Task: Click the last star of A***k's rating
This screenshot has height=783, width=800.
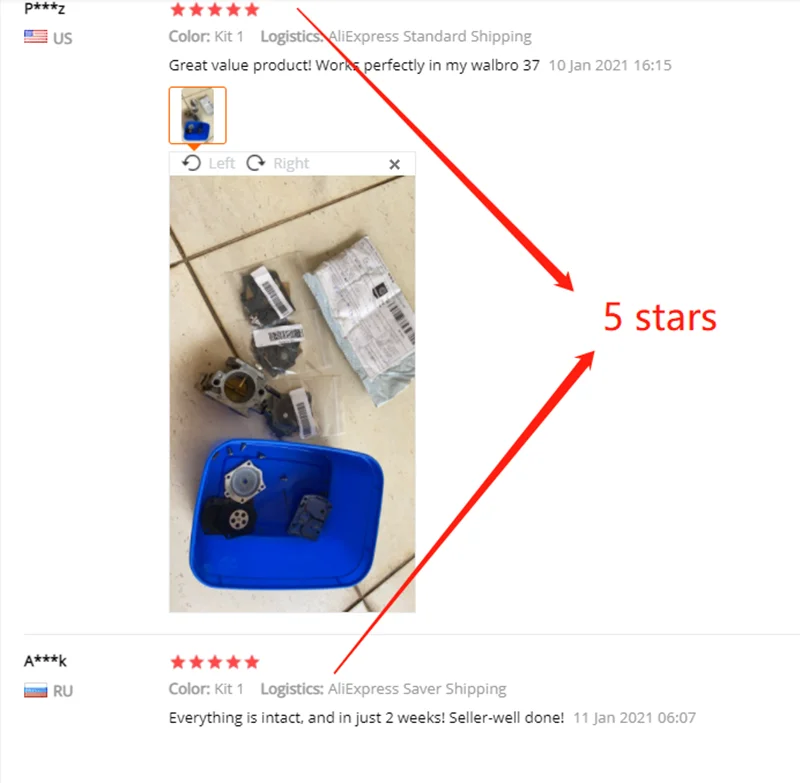Action: click(252, 662)
